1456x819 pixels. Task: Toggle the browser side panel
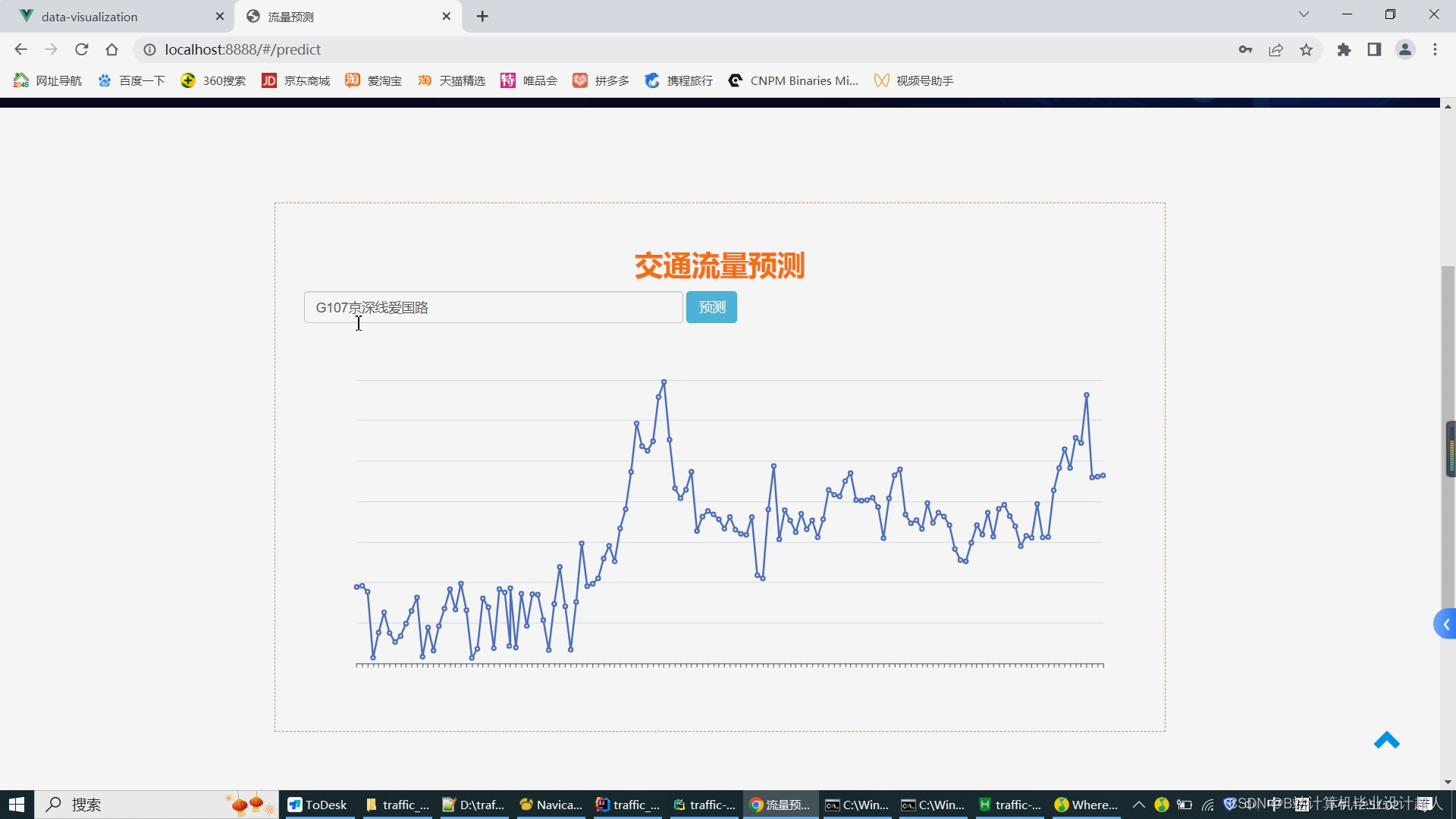tap(1374, 49)
